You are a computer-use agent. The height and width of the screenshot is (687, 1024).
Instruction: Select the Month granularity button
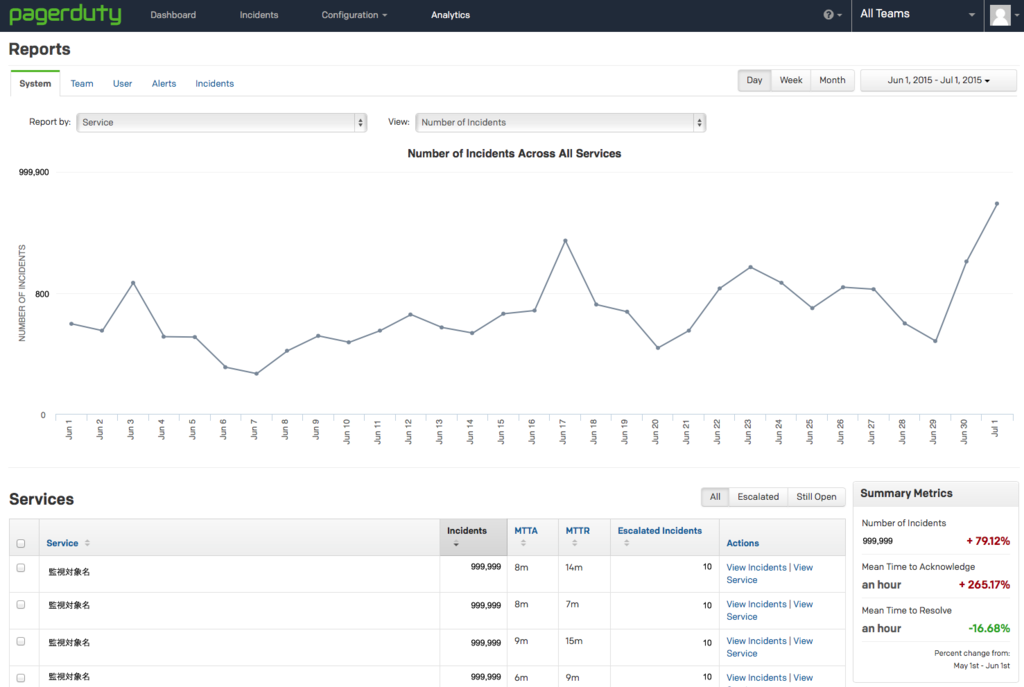coord(832,80)
